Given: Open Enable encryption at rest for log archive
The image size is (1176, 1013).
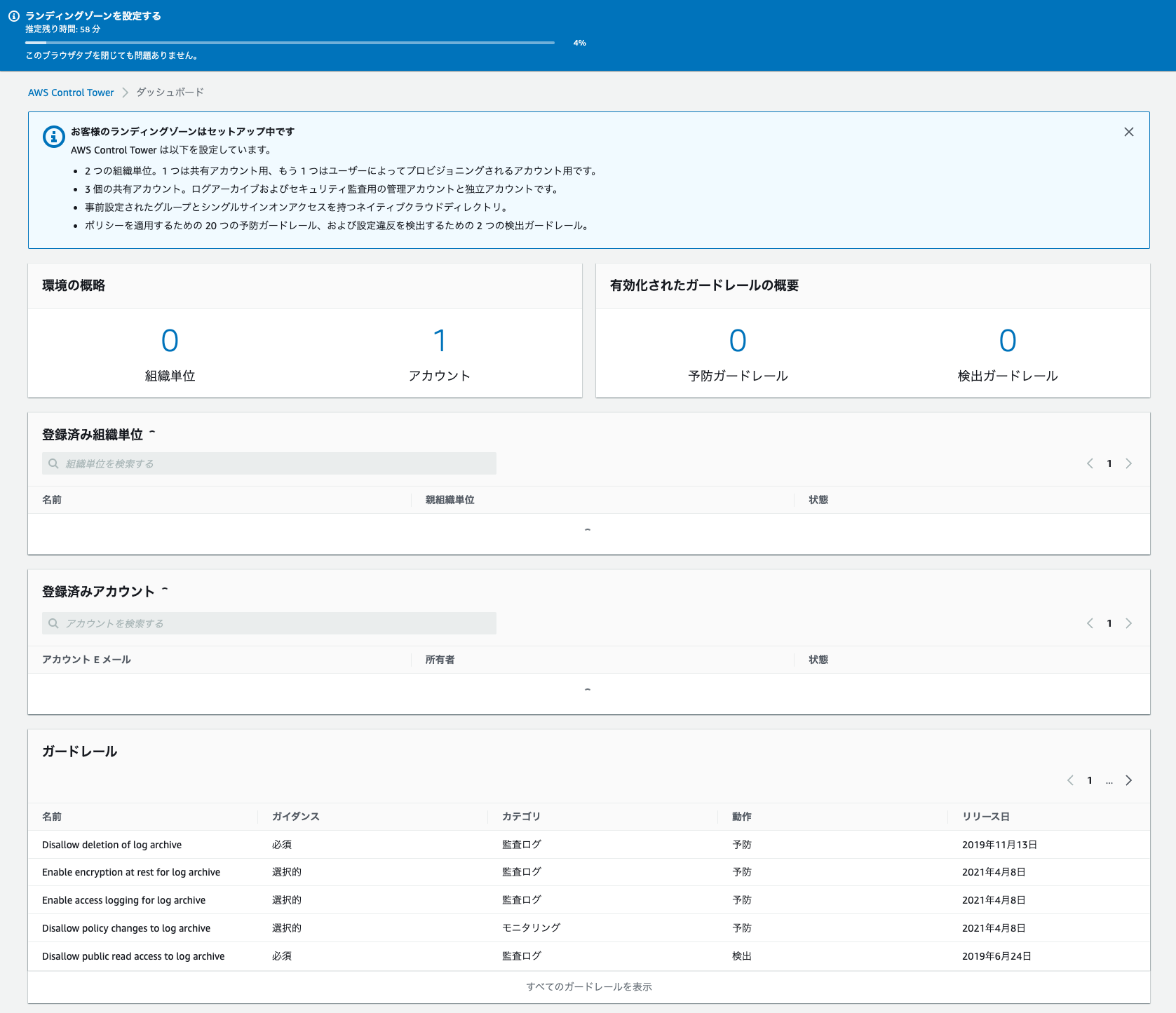Looking at the screenshot, I should tap(131, 872).
